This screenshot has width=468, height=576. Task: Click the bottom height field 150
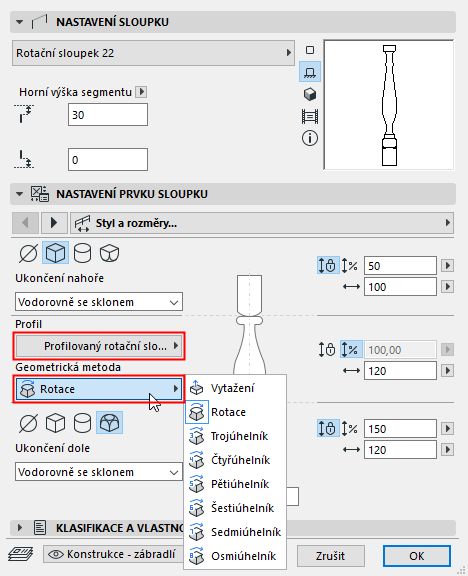tap(400, 429)
